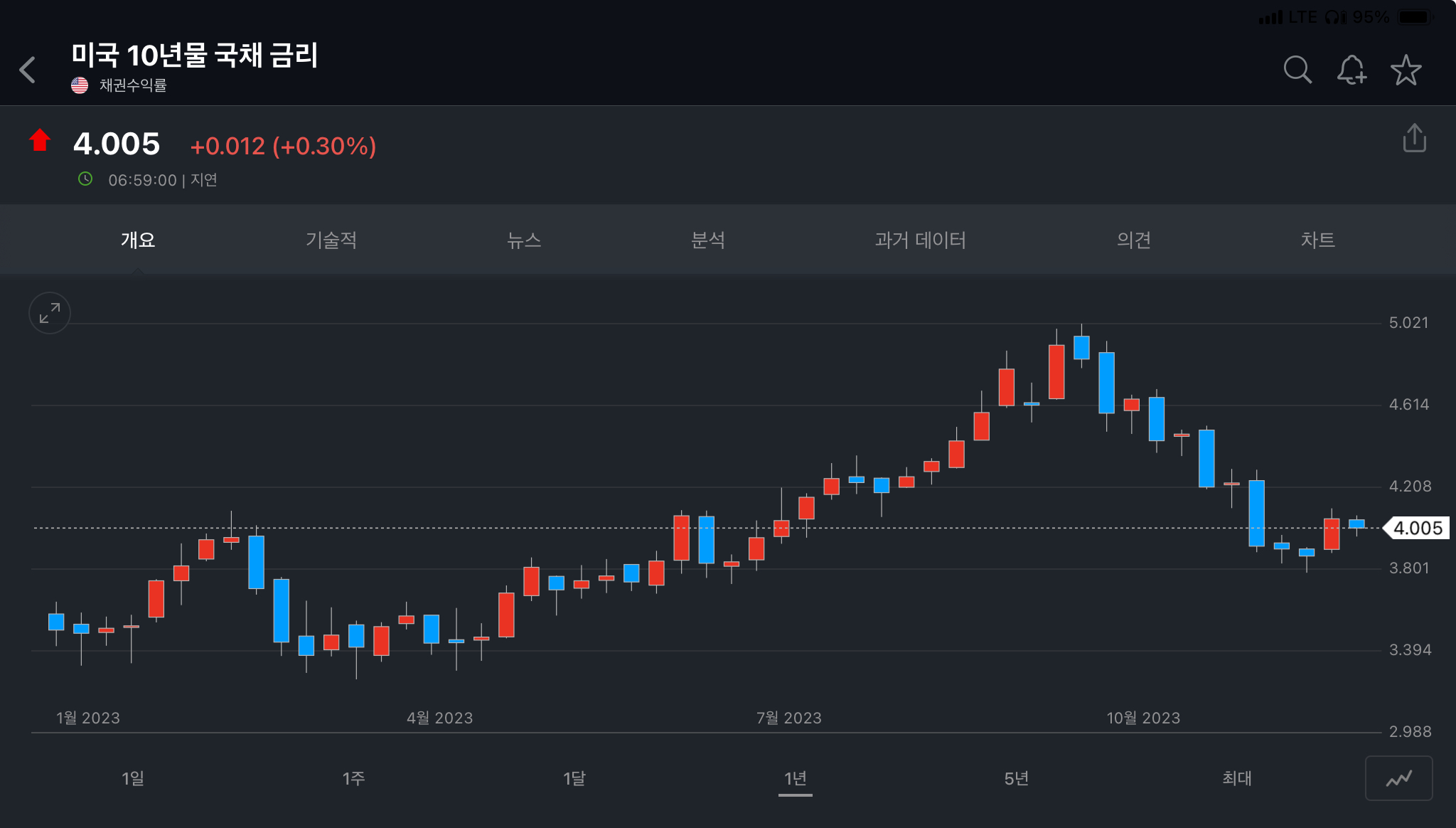Go to the 차트 tab
The height and width of the screenshot is (828, 1456).
coord(1317,240)
